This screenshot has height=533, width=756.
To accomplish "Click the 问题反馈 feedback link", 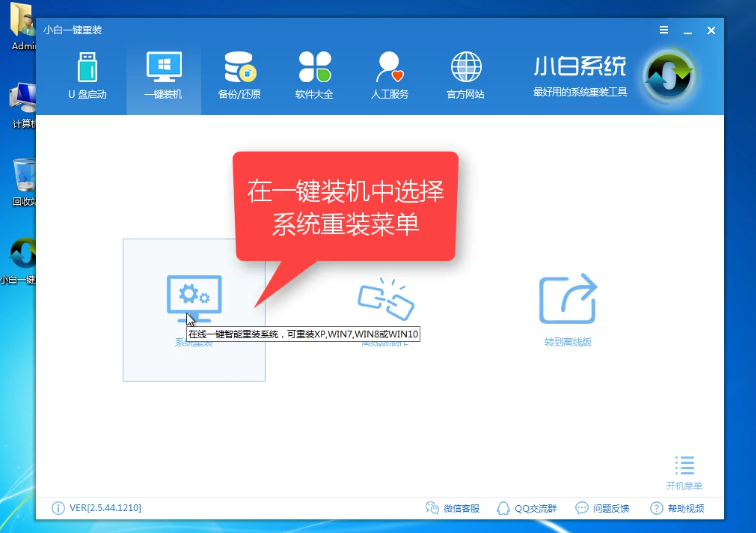I will point(602,508).
